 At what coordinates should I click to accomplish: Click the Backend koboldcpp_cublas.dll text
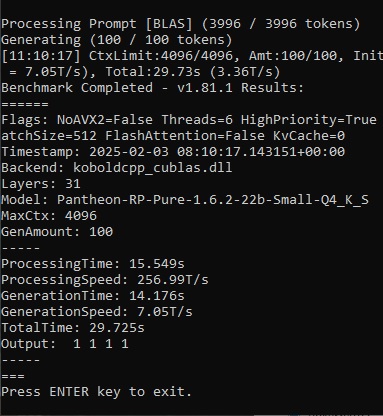117,168
